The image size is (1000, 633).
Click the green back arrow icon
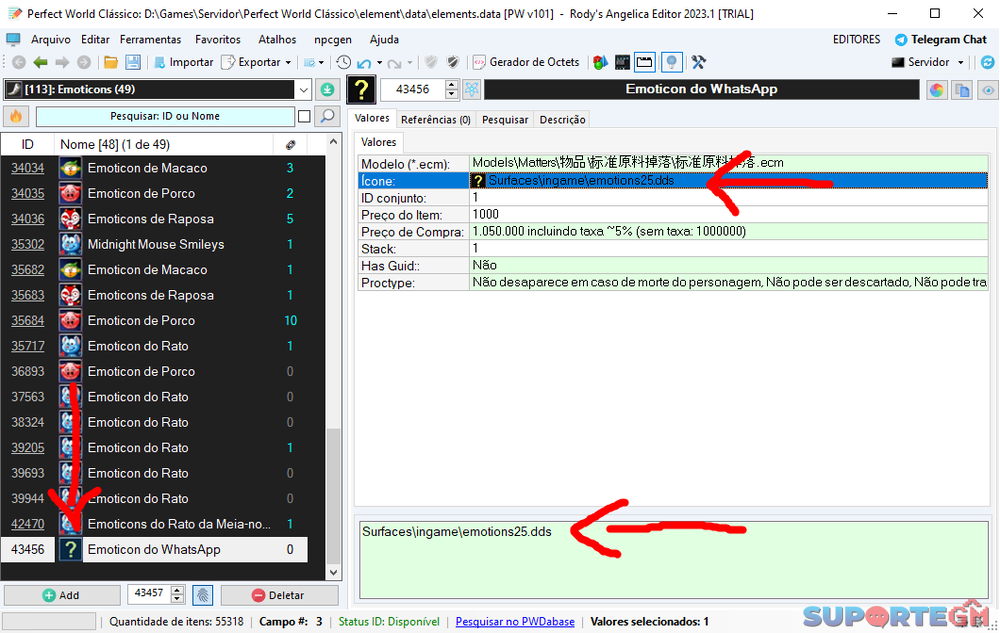pos(39,62)
